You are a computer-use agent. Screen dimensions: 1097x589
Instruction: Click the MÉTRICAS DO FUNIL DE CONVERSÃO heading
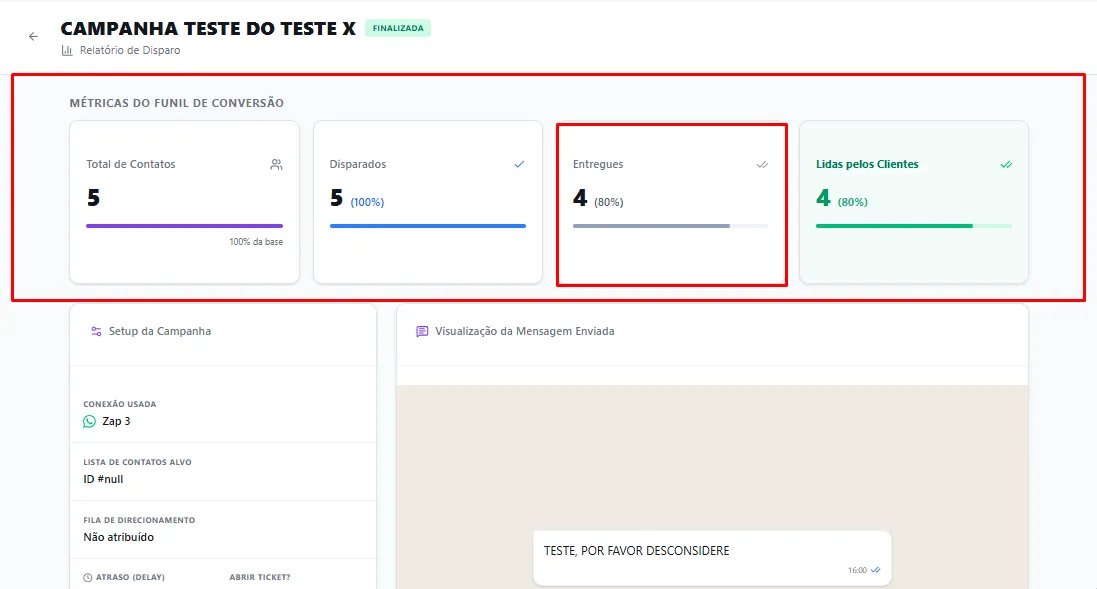coord(176,103)
